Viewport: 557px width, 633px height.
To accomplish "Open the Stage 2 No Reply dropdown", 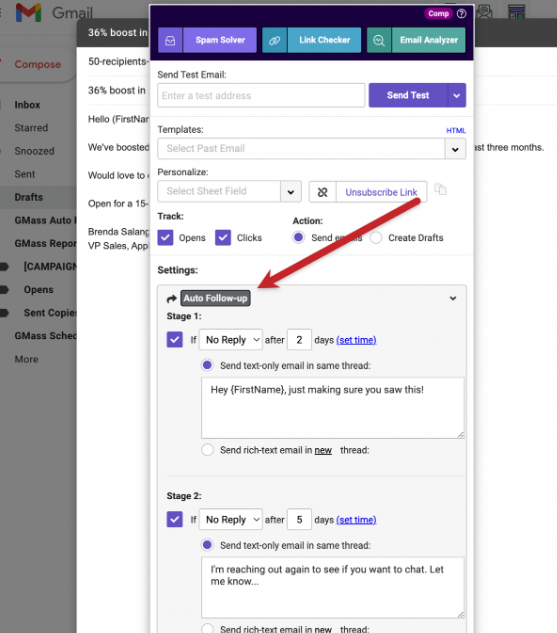I will tap(231, 520).
